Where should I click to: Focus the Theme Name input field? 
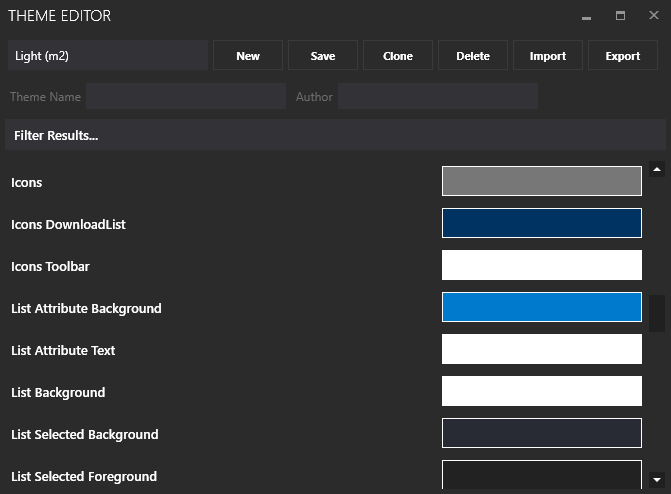point(186,96)
